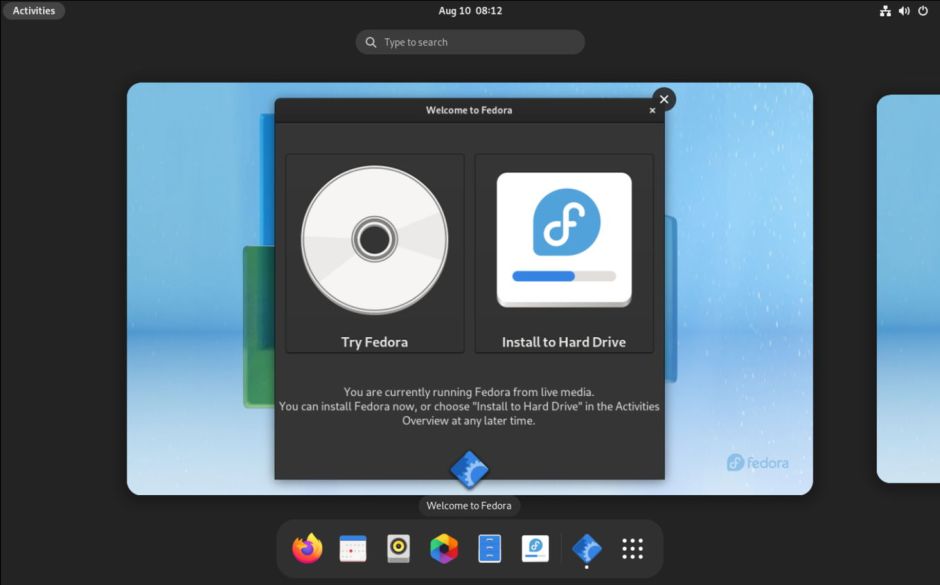This screenshot has width=940, height=585.
Task: Click the Welcome to Fedora caption label
Action: click(x=469, y=506)
